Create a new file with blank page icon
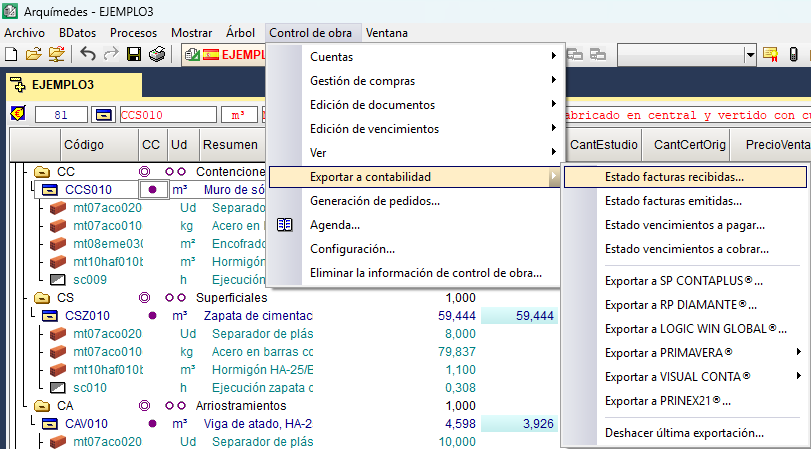The height and width of the screenshot is (449, 811). 11,54
